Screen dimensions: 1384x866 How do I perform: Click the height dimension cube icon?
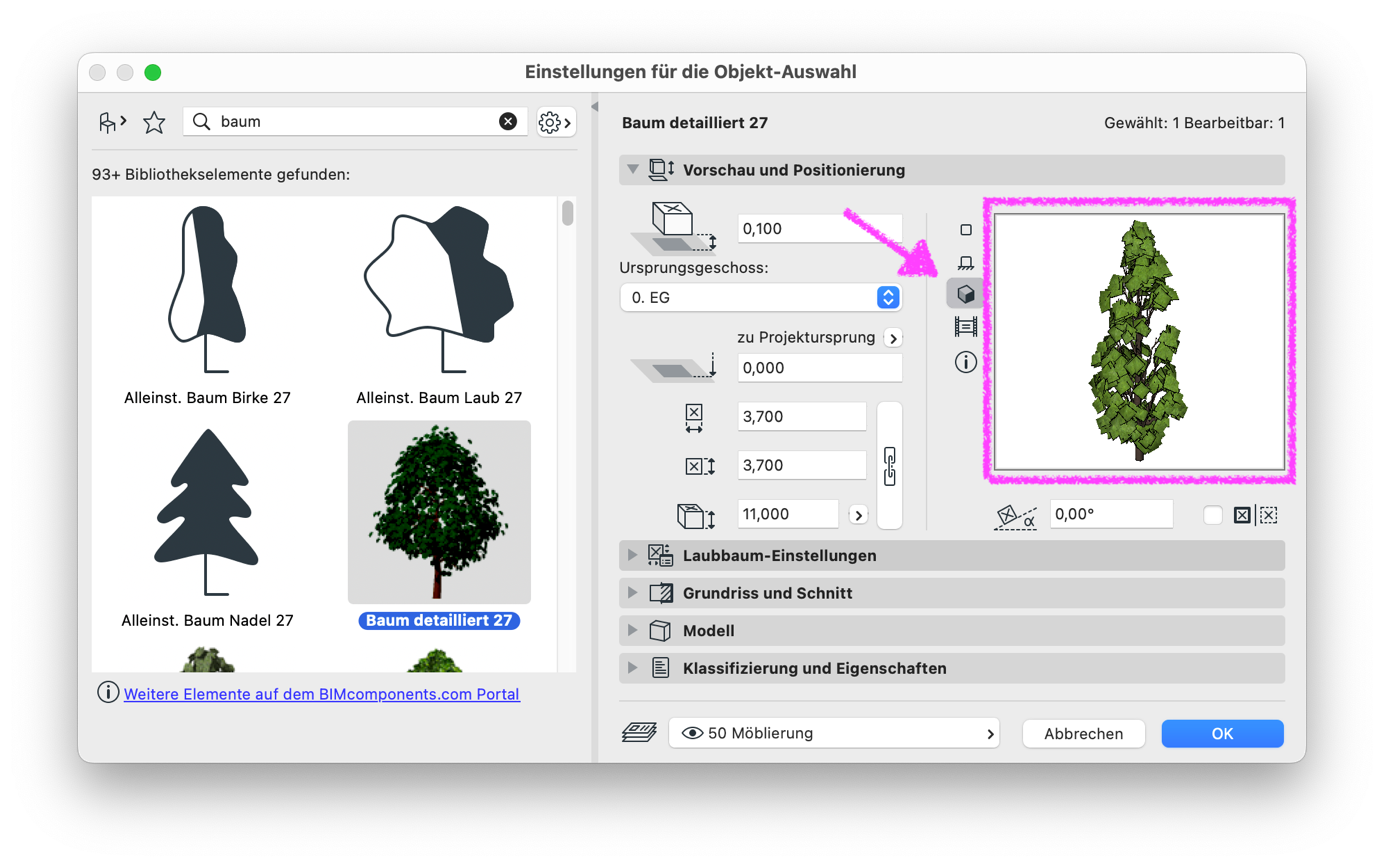[694, 517]
